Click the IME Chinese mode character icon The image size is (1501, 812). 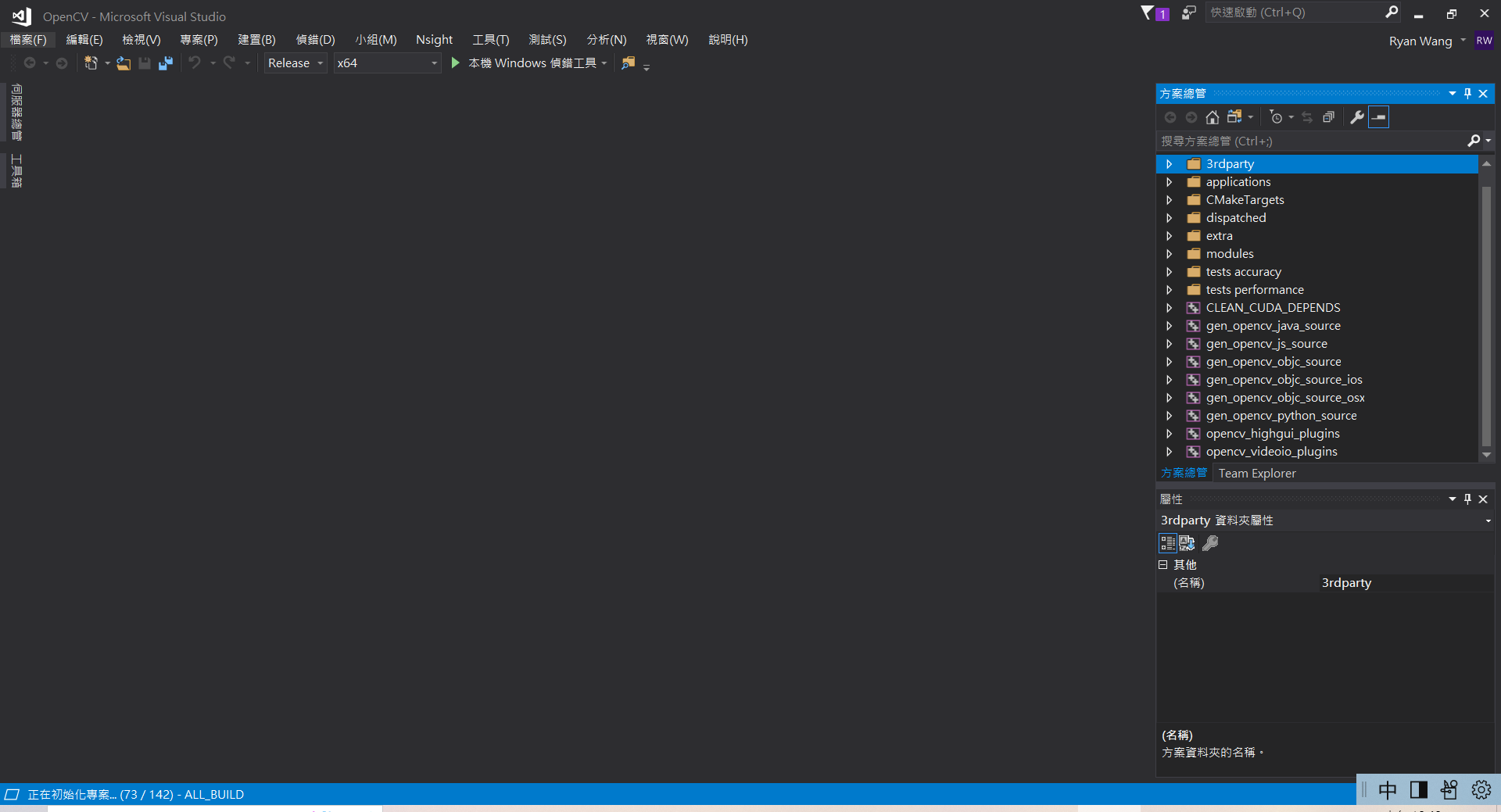pos(1388,790)
